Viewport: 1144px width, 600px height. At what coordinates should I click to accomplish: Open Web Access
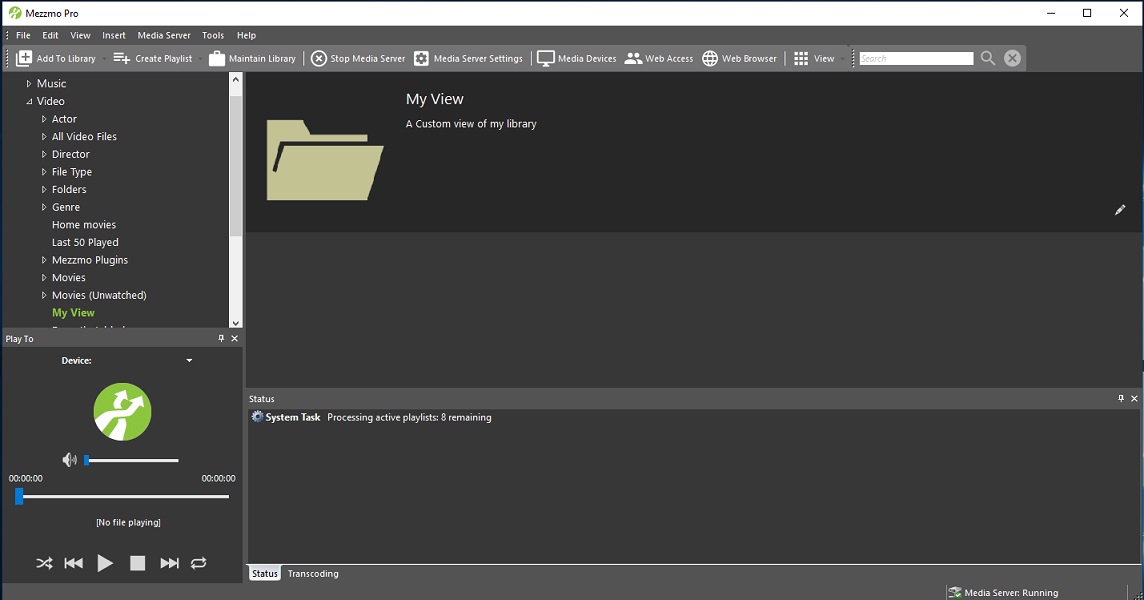(x=659, y=58)
